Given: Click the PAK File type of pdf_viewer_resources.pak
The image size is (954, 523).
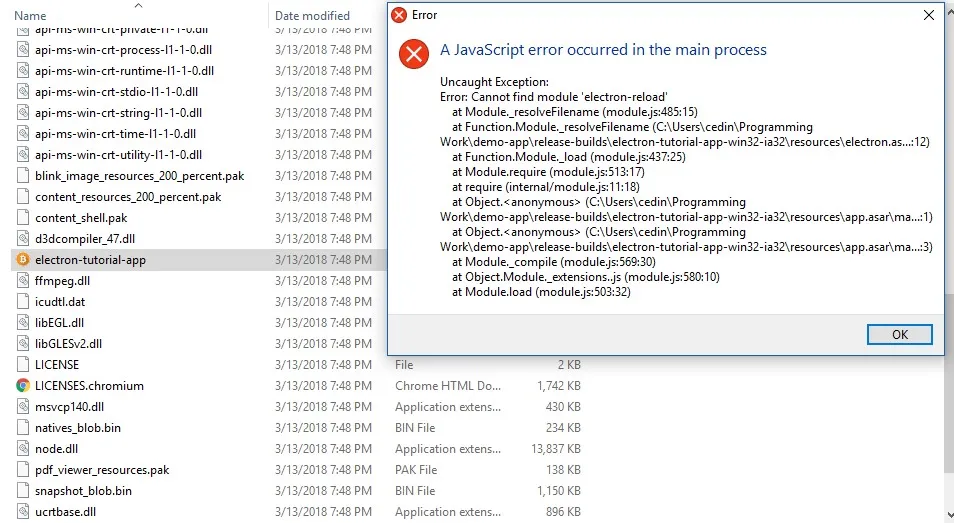Looking at the screenshot, I should click(x=416, y=469).
